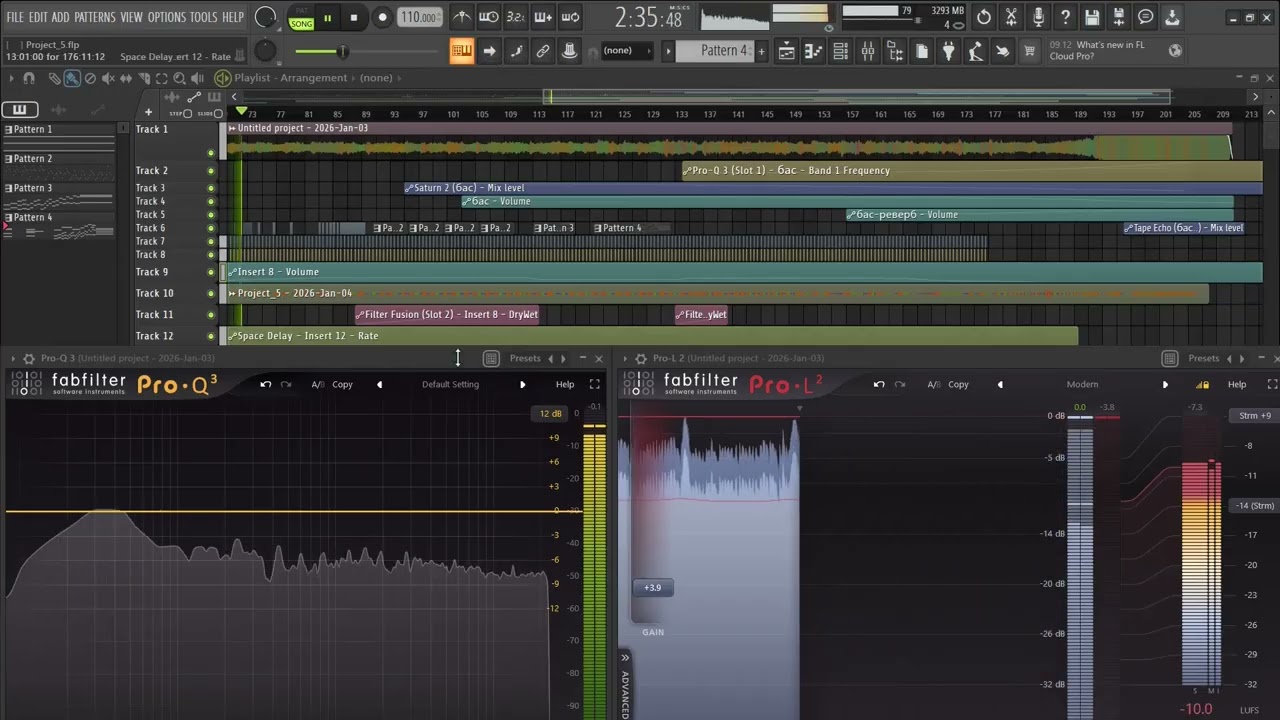Mute Track 2 using its green LED

[211, 171]
